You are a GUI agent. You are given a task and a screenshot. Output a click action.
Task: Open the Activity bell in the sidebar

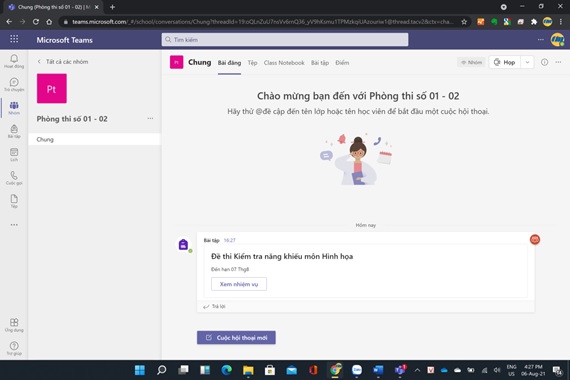pos(14,61)
